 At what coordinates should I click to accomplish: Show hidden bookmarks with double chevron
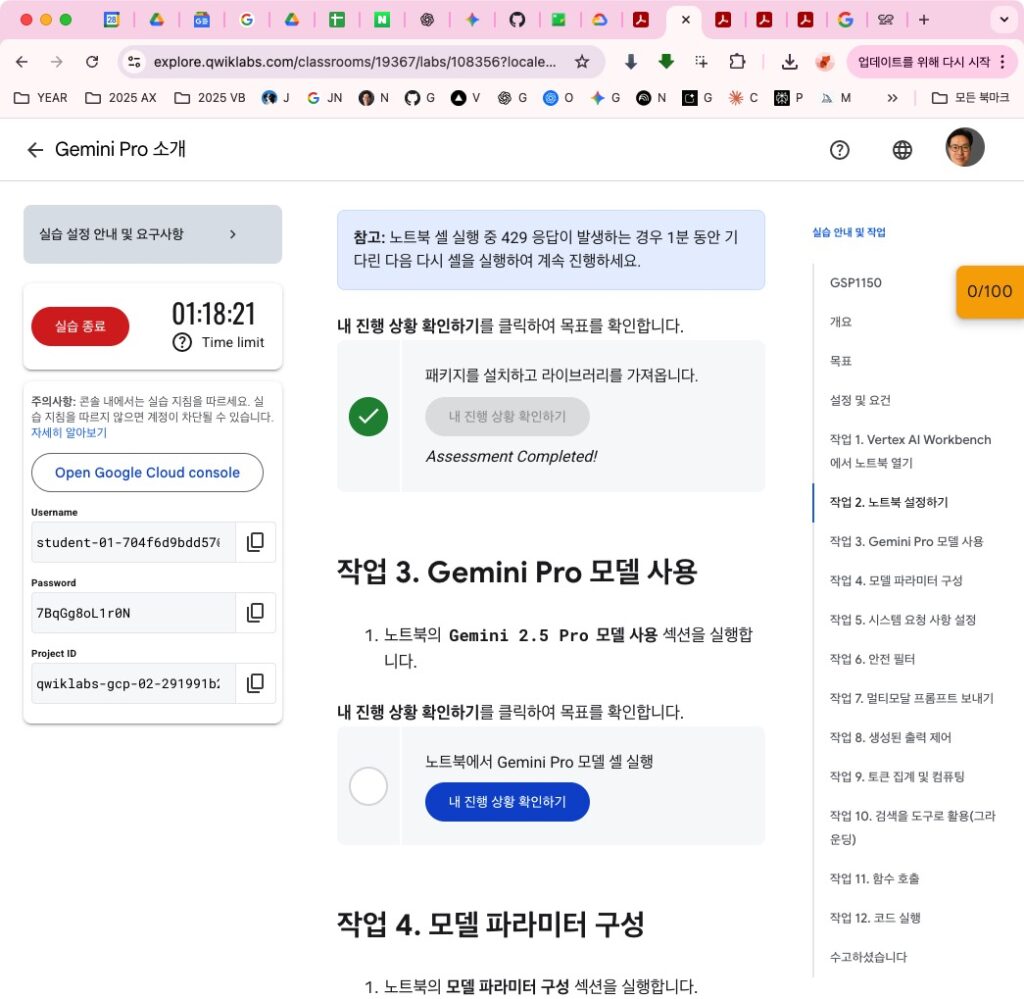(x=892, y=98)
